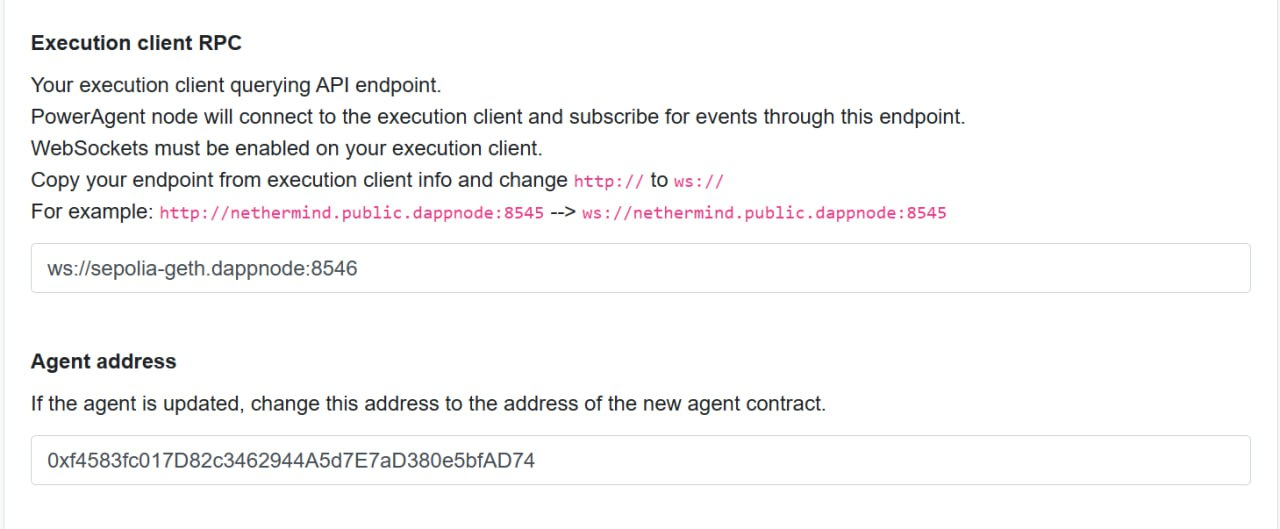Click the pink "ws://" code snippet

699,181
